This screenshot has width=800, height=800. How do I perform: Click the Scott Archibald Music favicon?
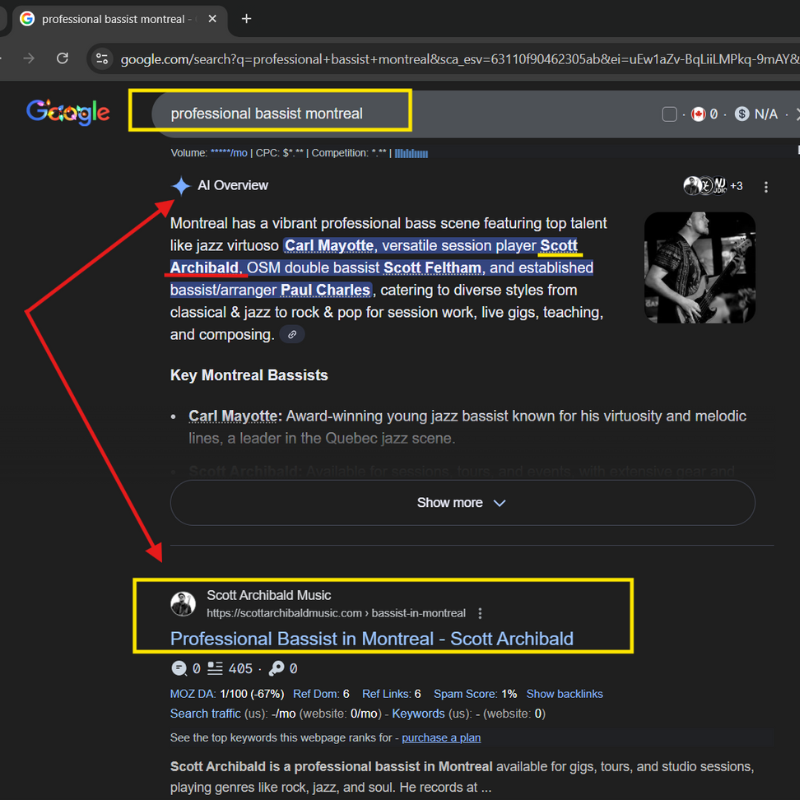click(x=183, y=604)
